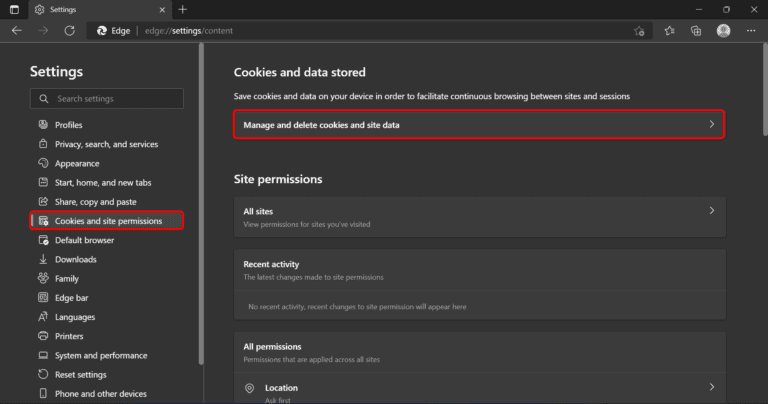
Task: Navigate to System and performance settings
Action: (x=100, y=355)
